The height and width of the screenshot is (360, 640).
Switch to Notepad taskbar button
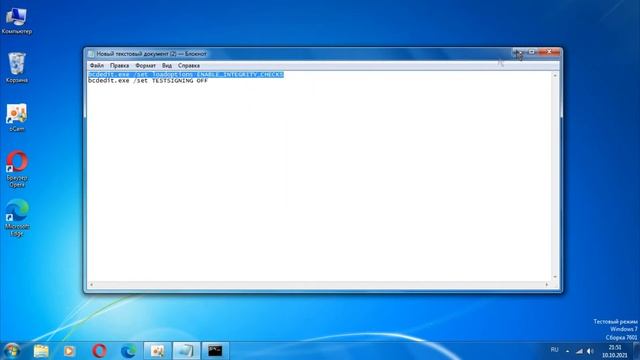tap(187, 351)
